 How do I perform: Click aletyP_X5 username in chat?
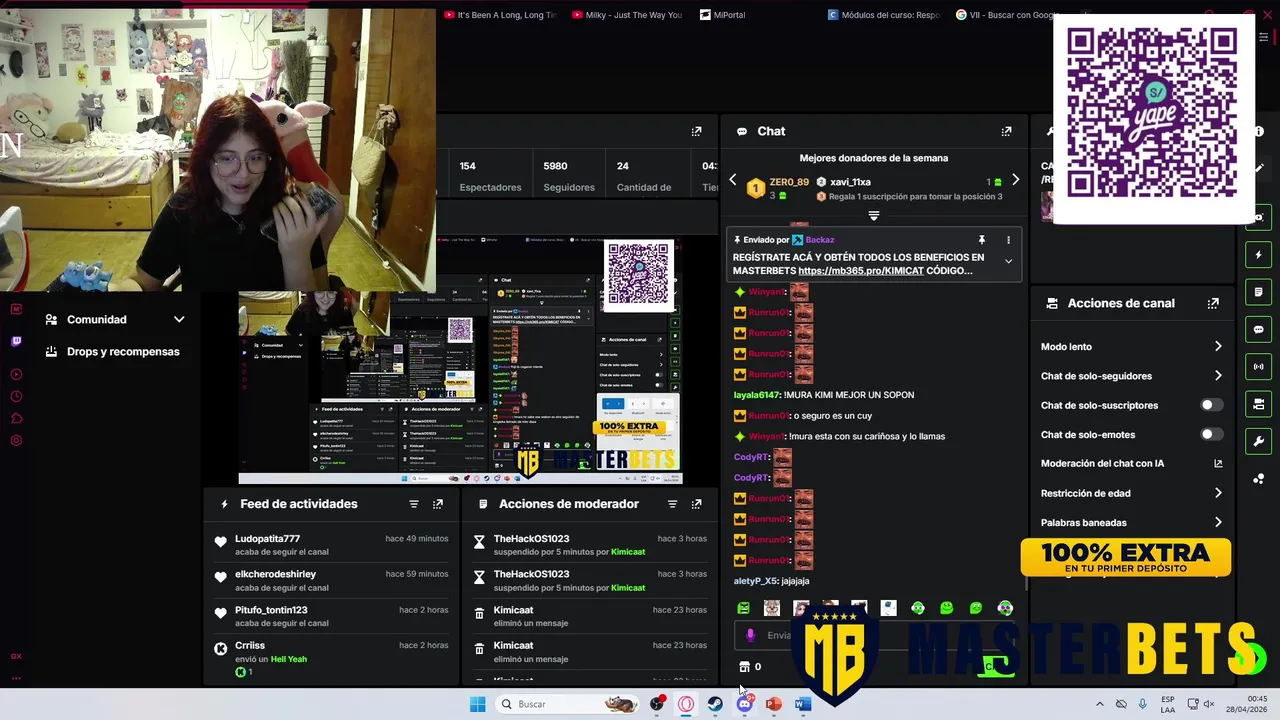tap(755, 581)
